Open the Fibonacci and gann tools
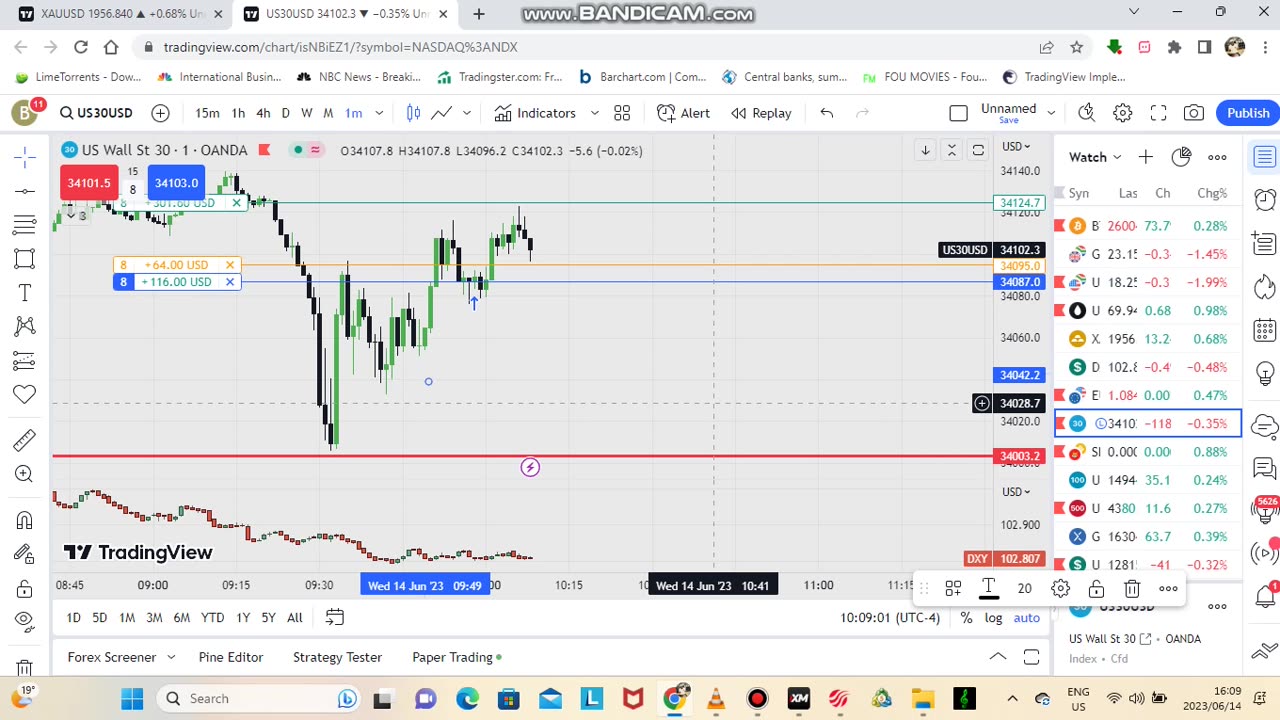 click(x=25, y=225)
